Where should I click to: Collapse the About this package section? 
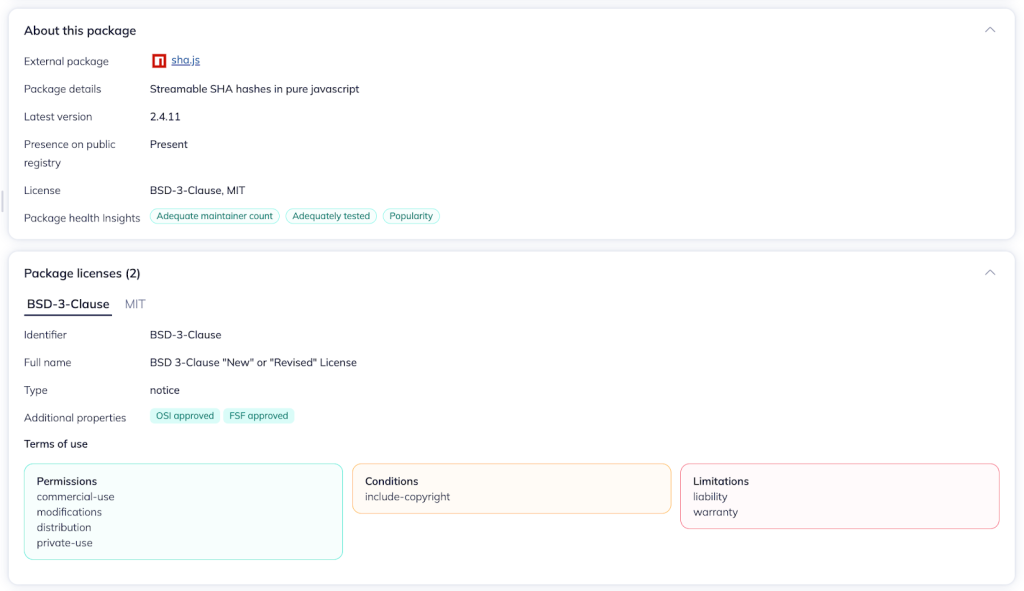pos(990,30)
